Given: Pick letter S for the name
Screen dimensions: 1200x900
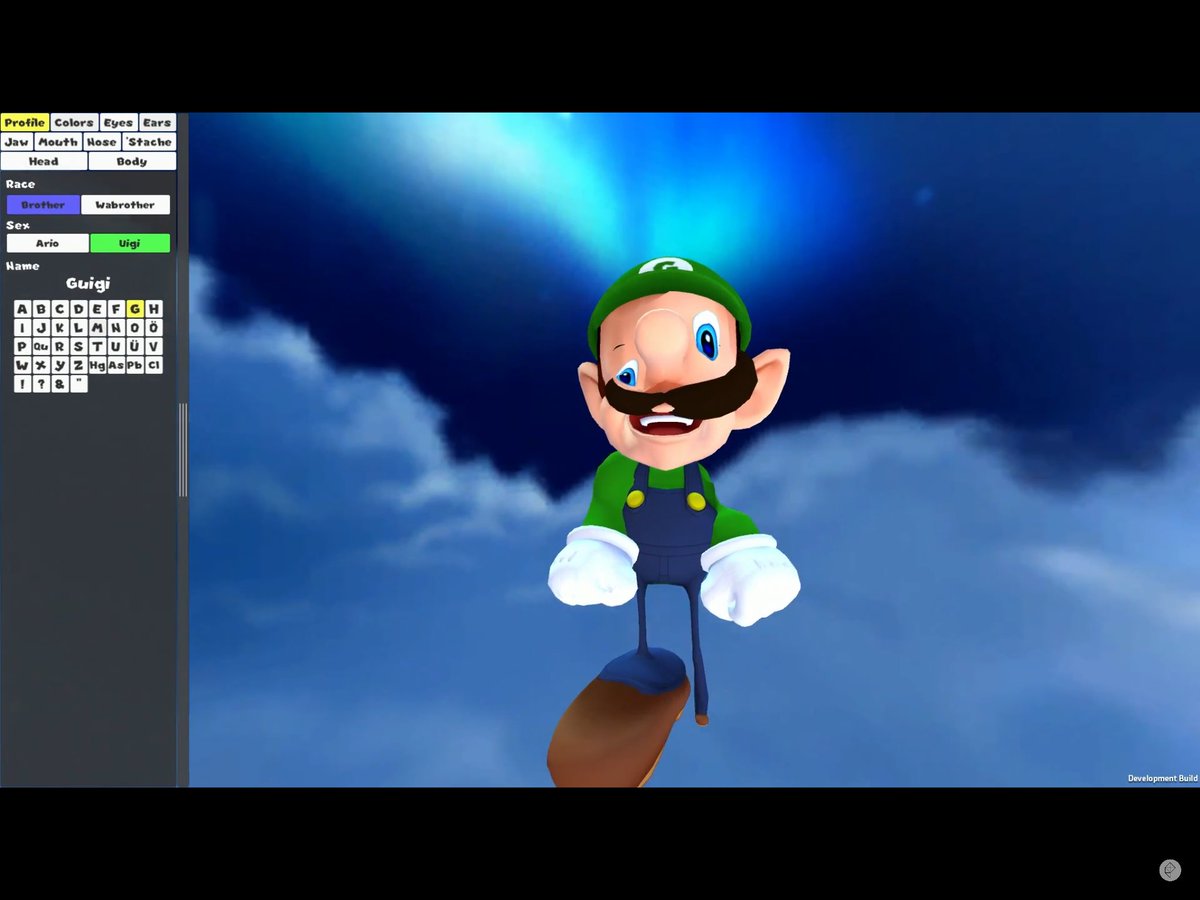Looking at the screenshot, I should pos(78,347).
